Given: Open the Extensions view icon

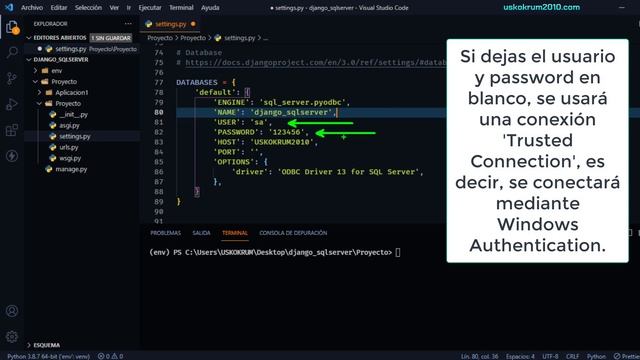Looking at the screenshot, I should (x=12, y=130).
